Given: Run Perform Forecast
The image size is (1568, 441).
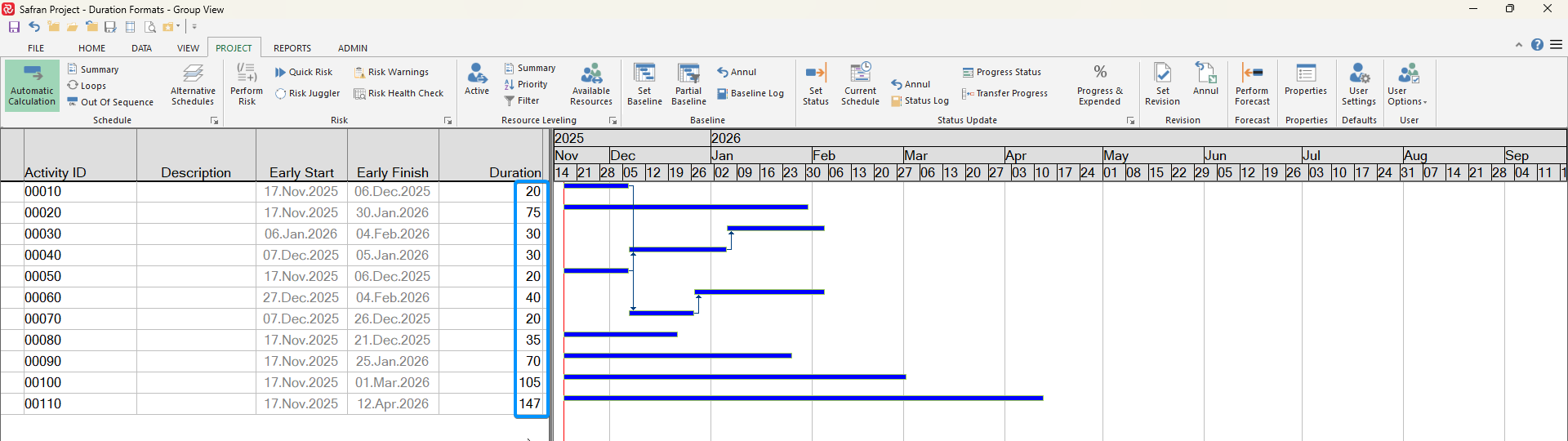Looking at the screenshot, I should 1252,85.
